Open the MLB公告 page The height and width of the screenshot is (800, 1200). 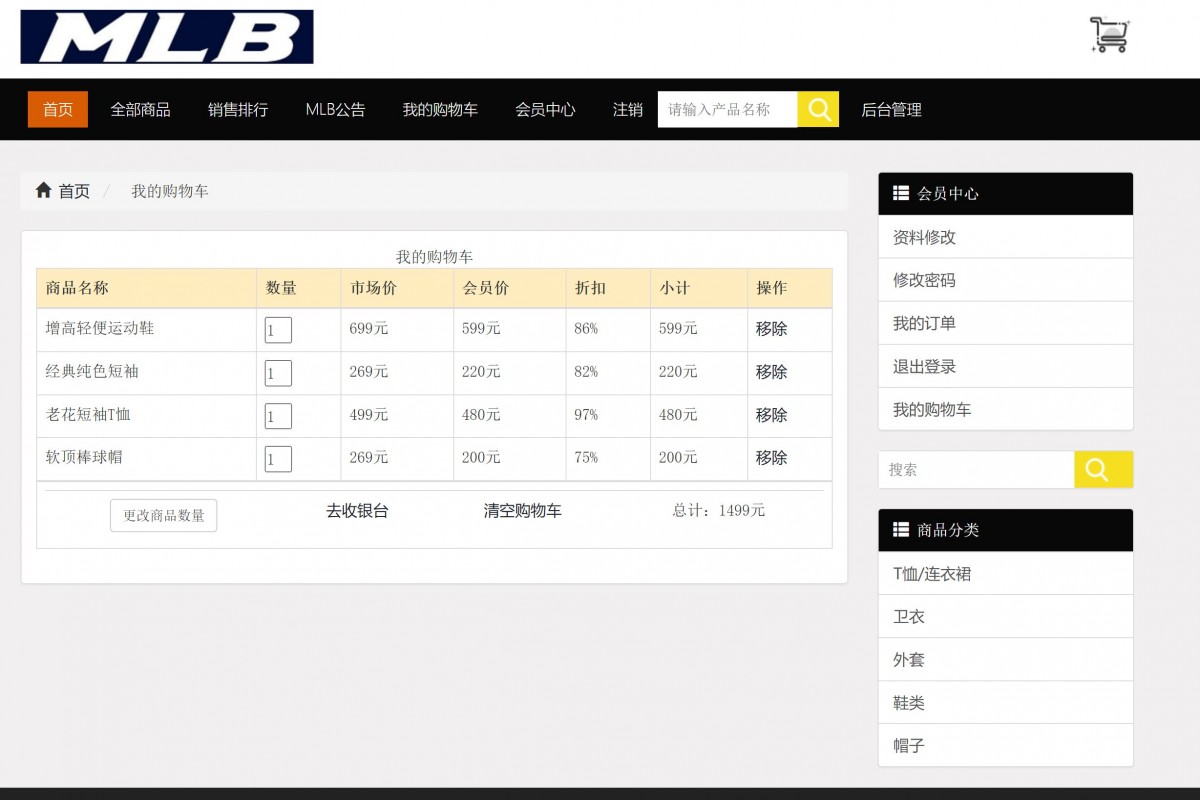tap(334, 110)
